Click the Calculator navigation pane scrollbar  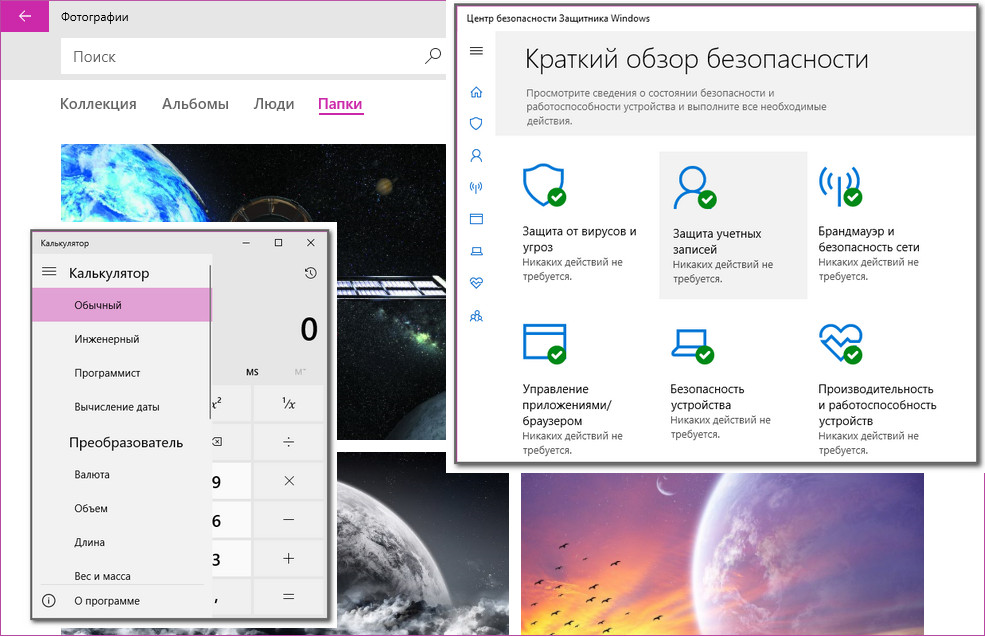coord(210,342)
